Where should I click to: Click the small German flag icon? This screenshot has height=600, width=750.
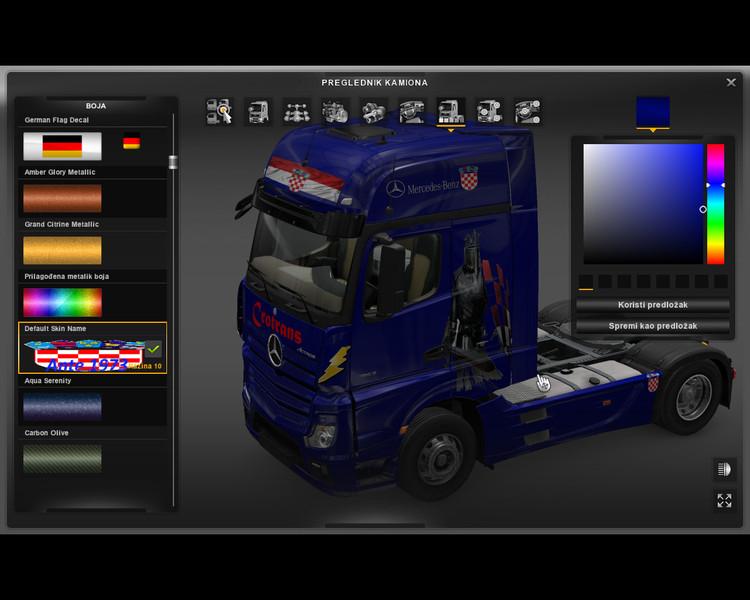[x=131, y=143]
